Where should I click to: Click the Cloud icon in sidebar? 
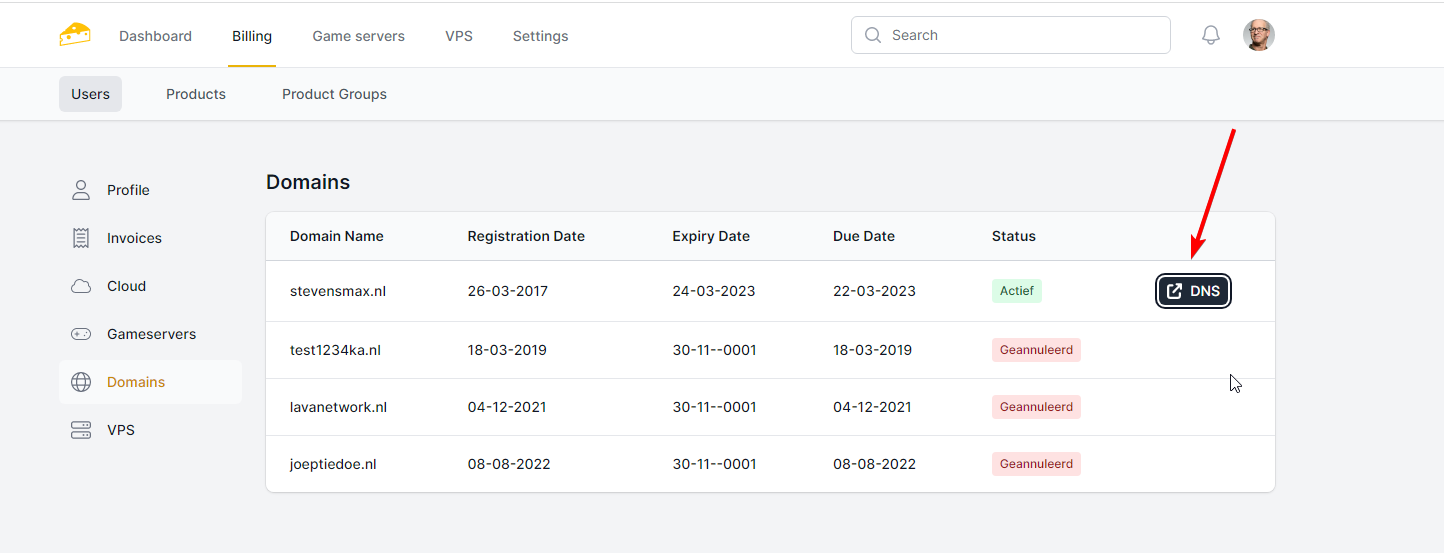pyautogui.click(x=81, y=286)
